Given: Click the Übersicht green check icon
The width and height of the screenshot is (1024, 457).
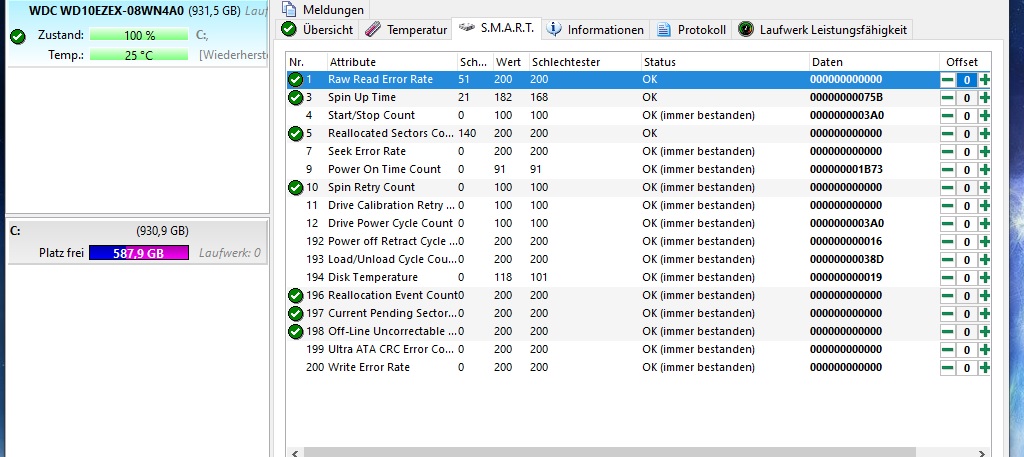Looking at the screenshot, I should [x=289, y=29].
